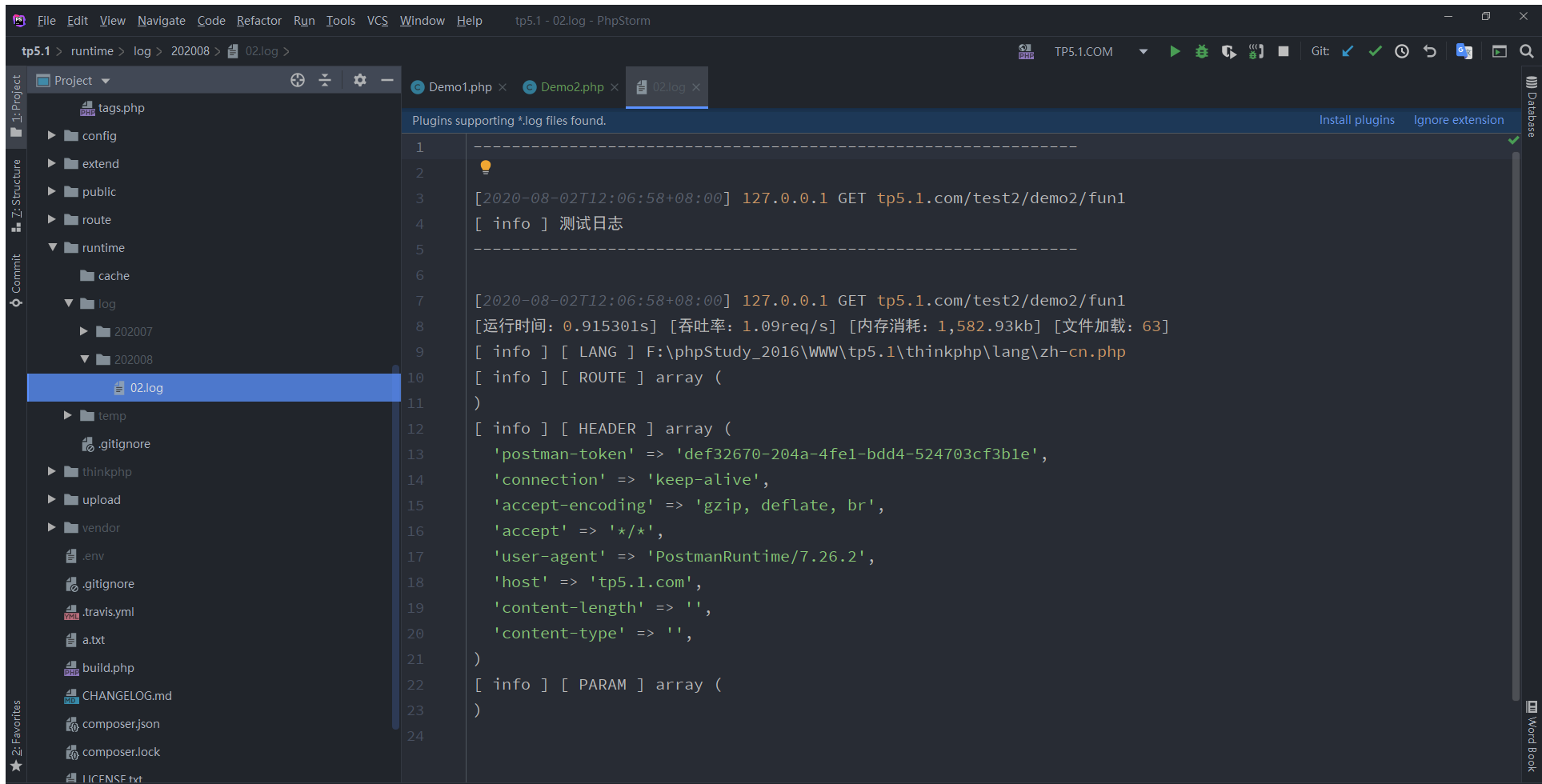Viewport: 1542px width, 784px height.
Task: Stop the running process
Action: pos(1284,51)
